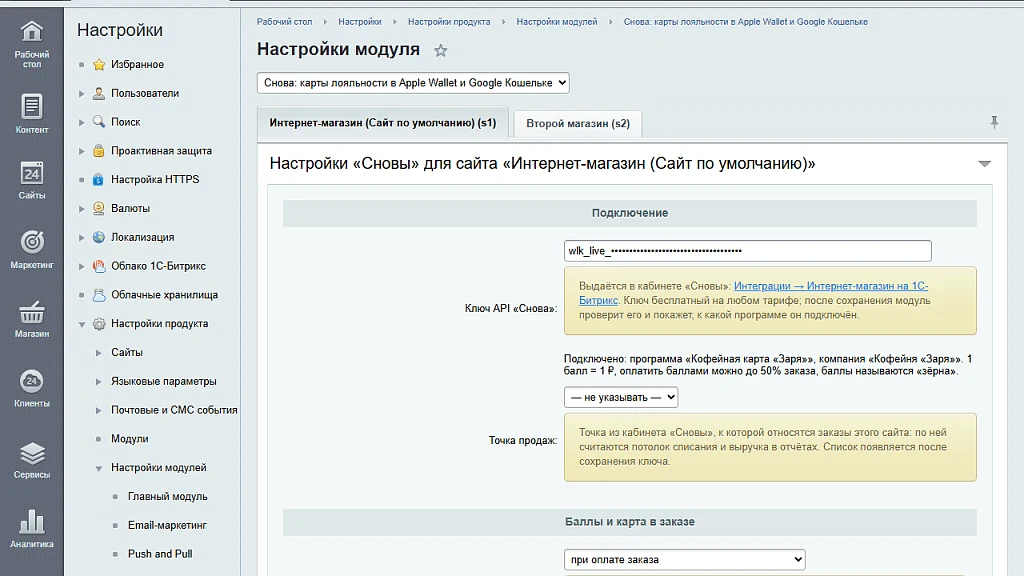Open the module selector dropdown
1024x576 pixels.
pos(413,83)
